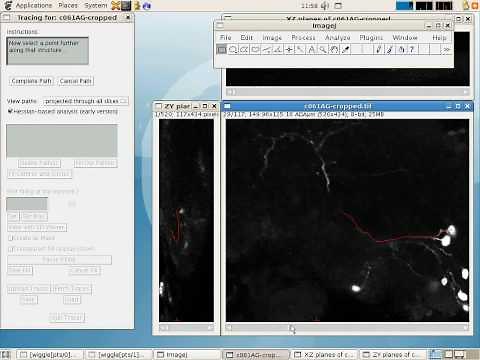This screenshot has height=360, width=480.
Task: Select the Wand tracing tool
Action: (x=301, y=50)
